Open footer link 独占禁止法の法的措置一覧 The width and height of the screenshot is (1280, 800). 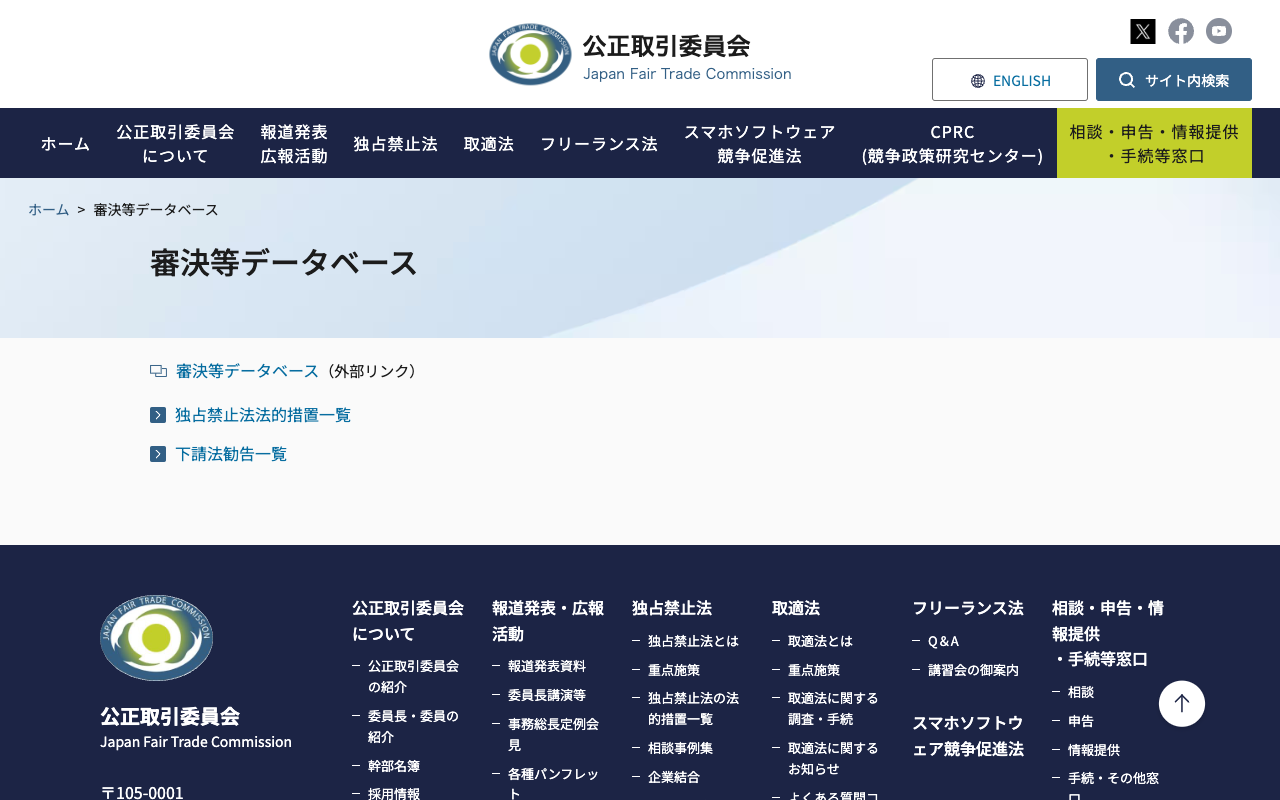tap(694, 708)
